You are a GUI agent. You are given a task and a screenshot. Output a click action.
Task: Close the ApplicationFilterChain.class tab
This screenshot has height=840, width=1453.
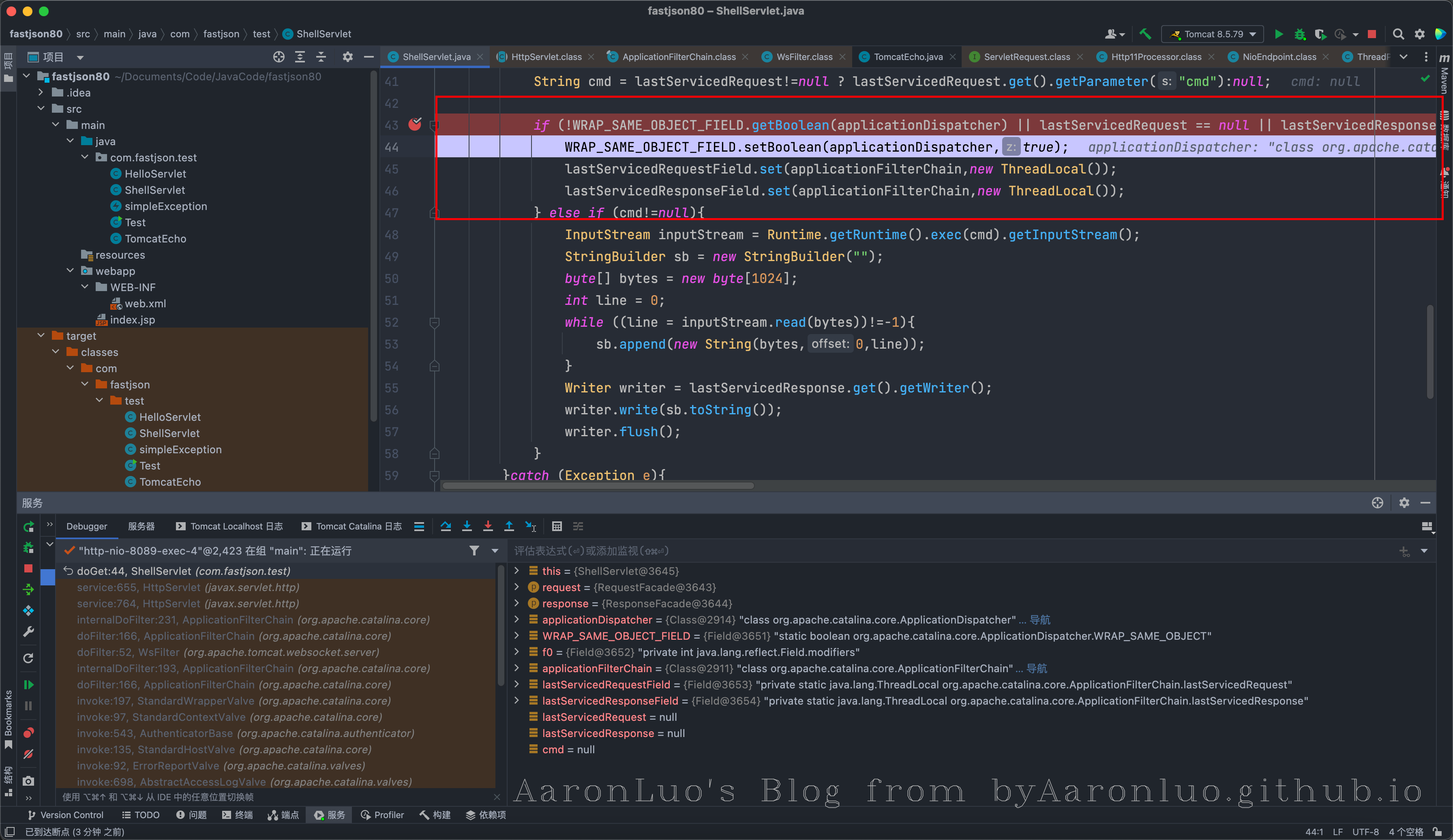tap(746, 57)
